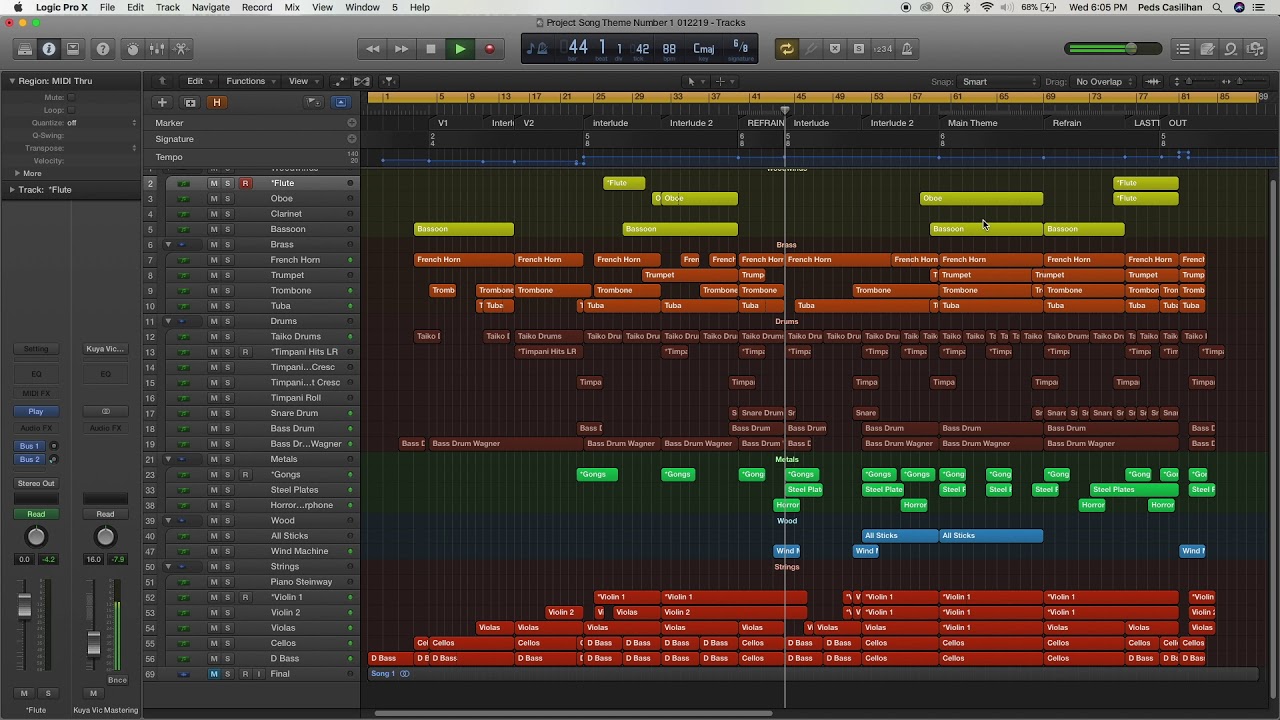
Task: Toggle Cycle mode button
Action: [787, 49]
